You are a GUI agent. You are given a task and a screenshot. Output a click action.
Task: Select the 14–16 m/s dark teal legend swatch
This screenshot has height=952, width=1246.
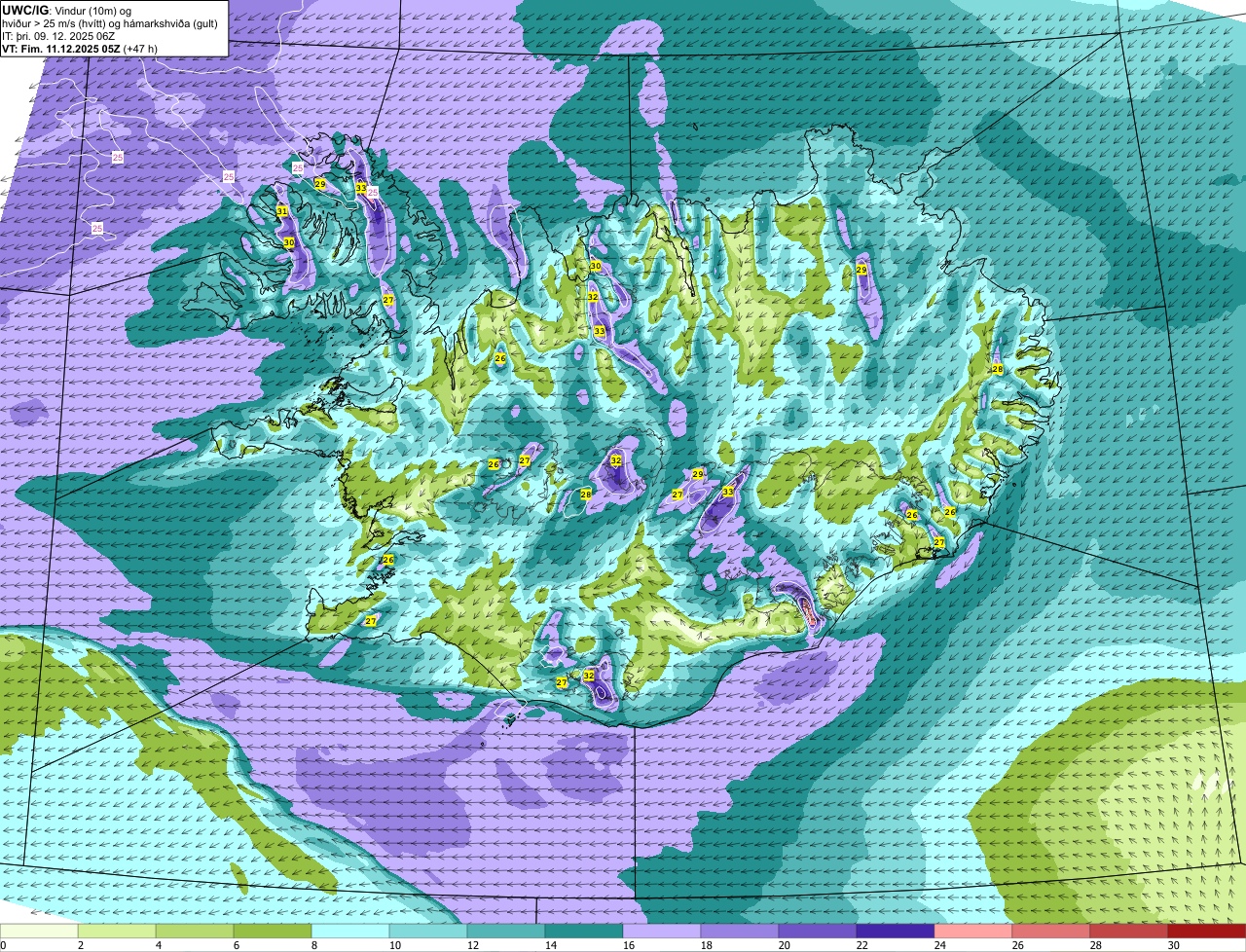point(584,931)
